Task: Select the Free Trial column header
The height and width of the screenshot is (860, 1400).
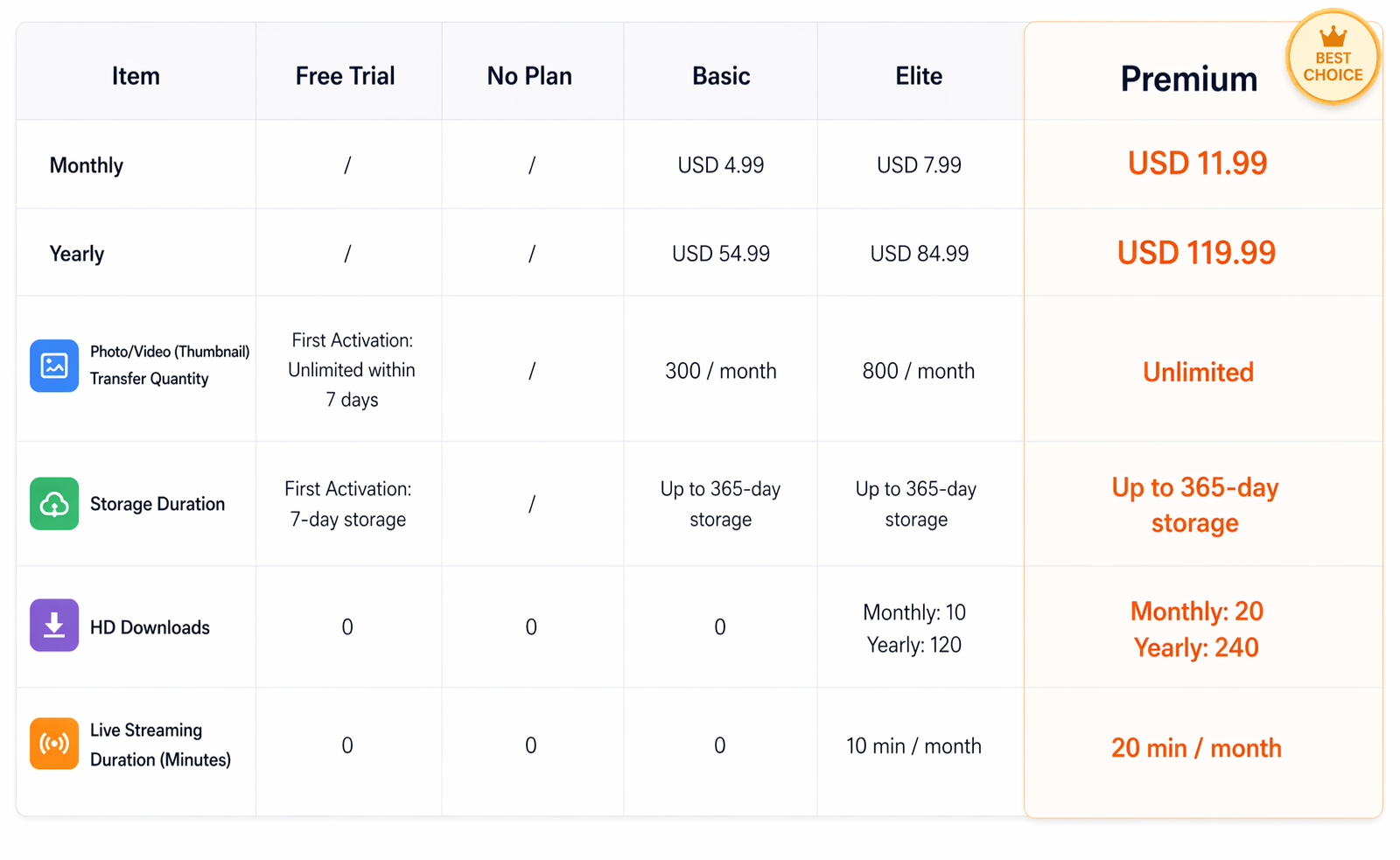Action: (x=345, y=76)
